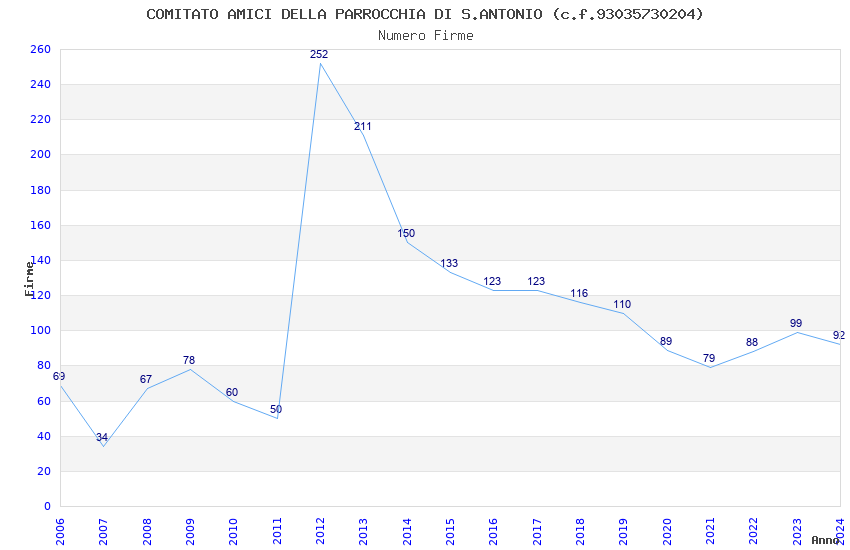Click the Y-axis value 240

tap(40, 85)
